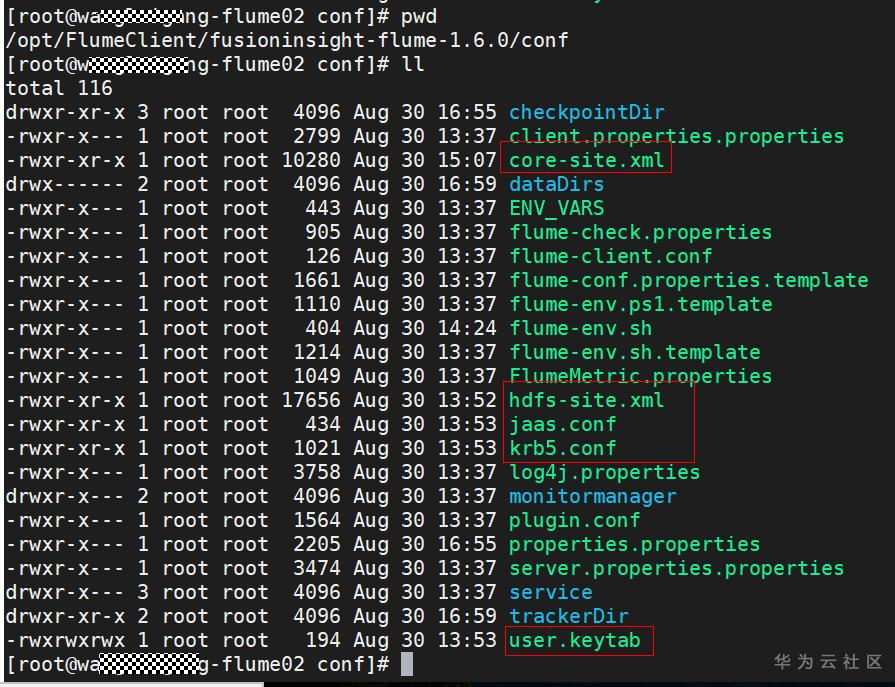Click the pwd output path line
The height and width of the screenshot is (687, 895).
(x=287, y=40)
